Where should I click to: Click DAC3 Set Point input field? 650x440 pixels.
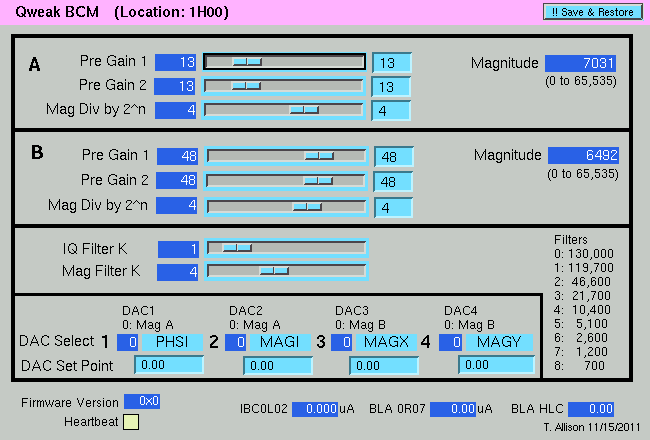pos(384,366)
